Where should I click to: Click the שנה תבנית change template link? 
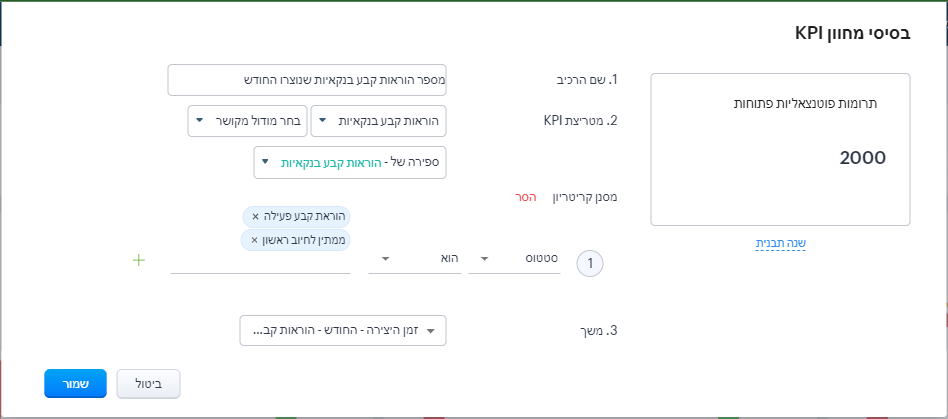tap(781, 244)
